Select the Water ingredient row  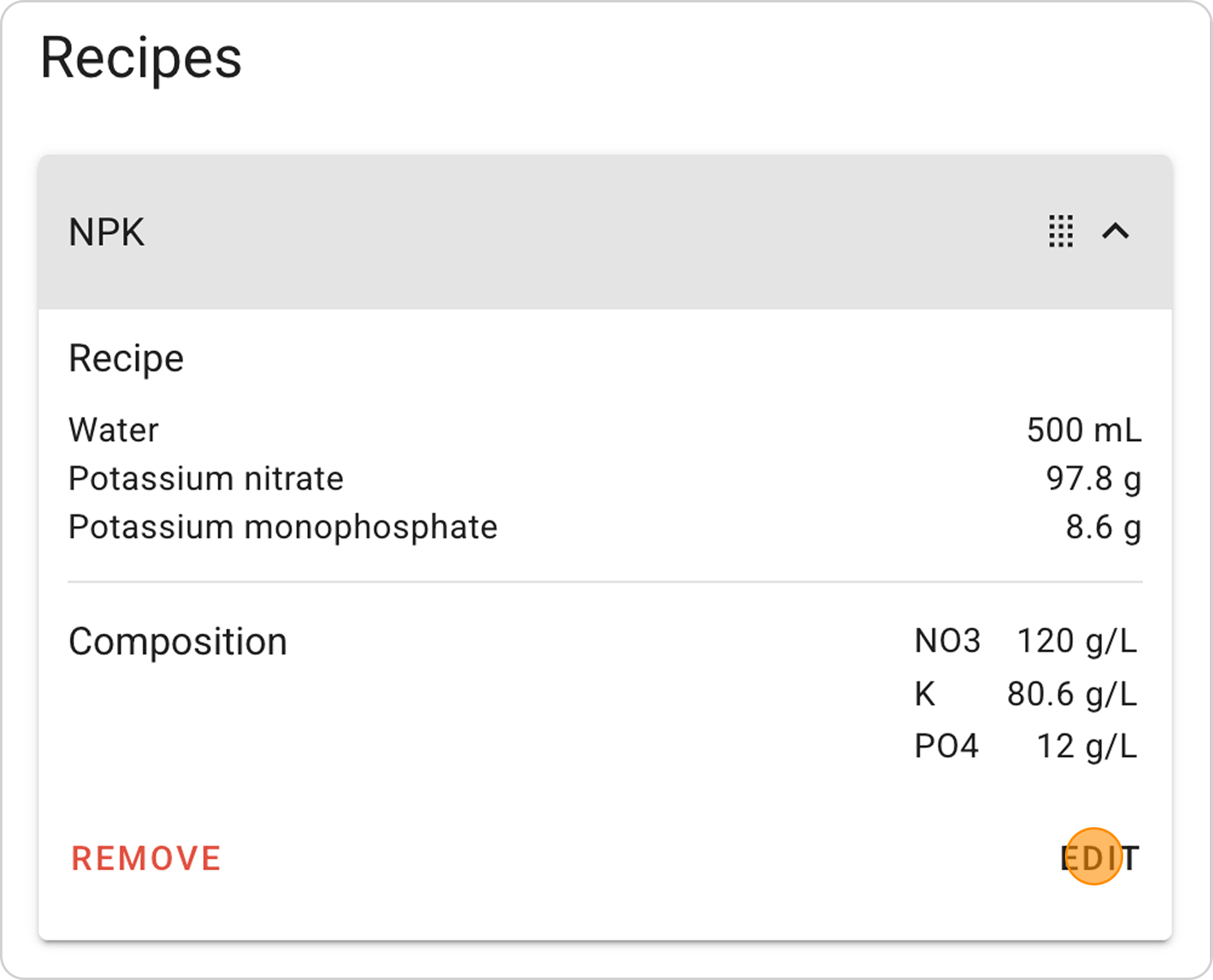pos(605,430)
